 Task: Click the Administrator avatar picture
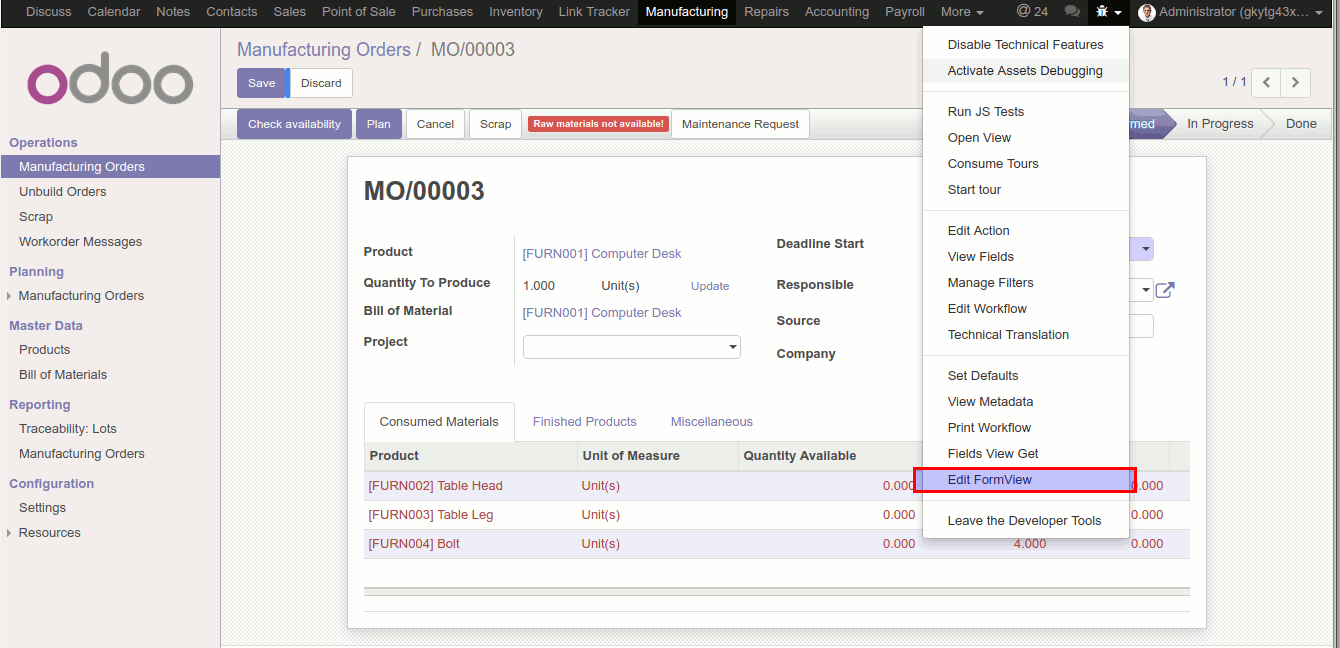click(1147, 12)
